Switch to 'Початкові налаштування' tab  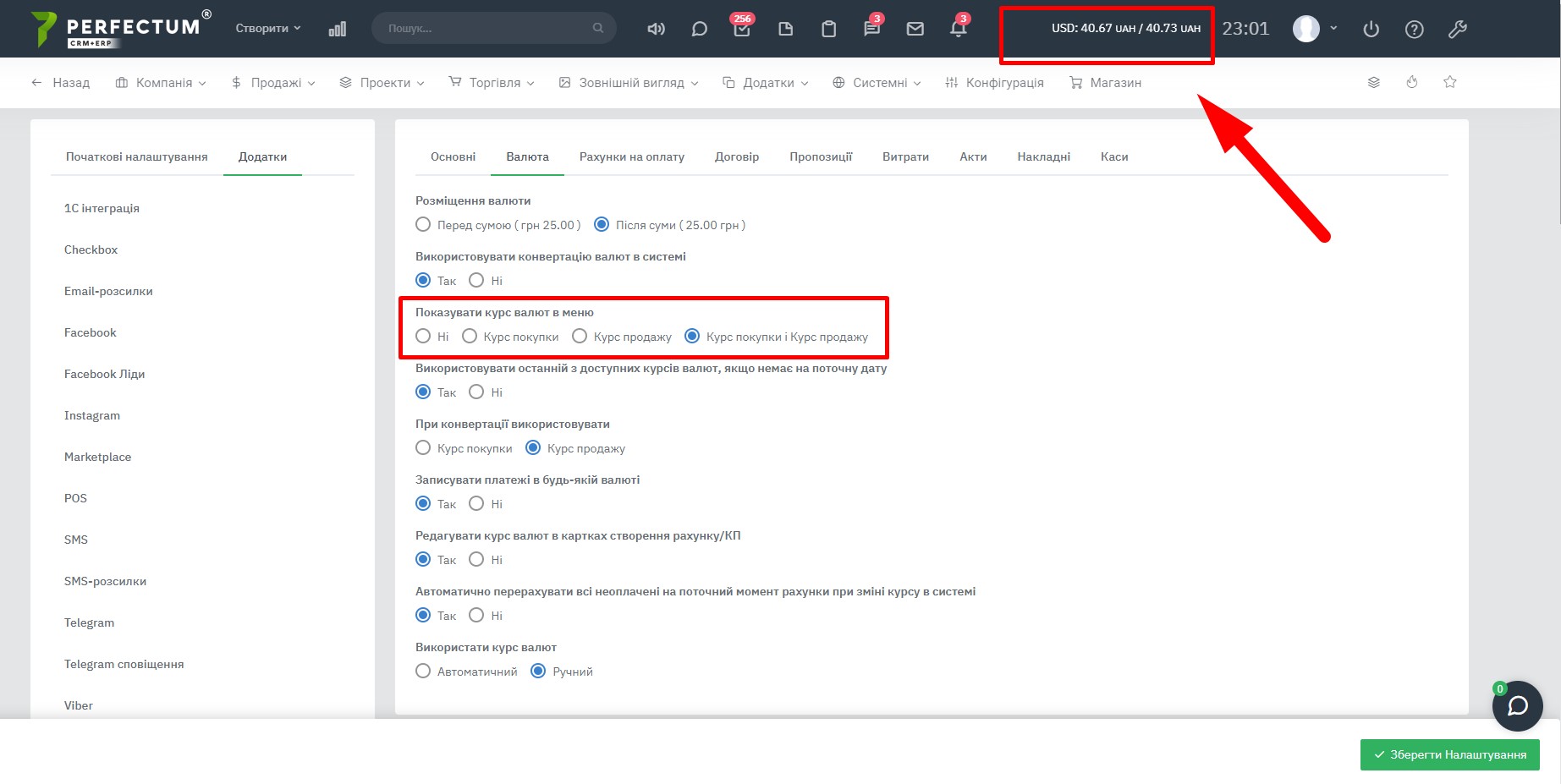coord(137,156)
